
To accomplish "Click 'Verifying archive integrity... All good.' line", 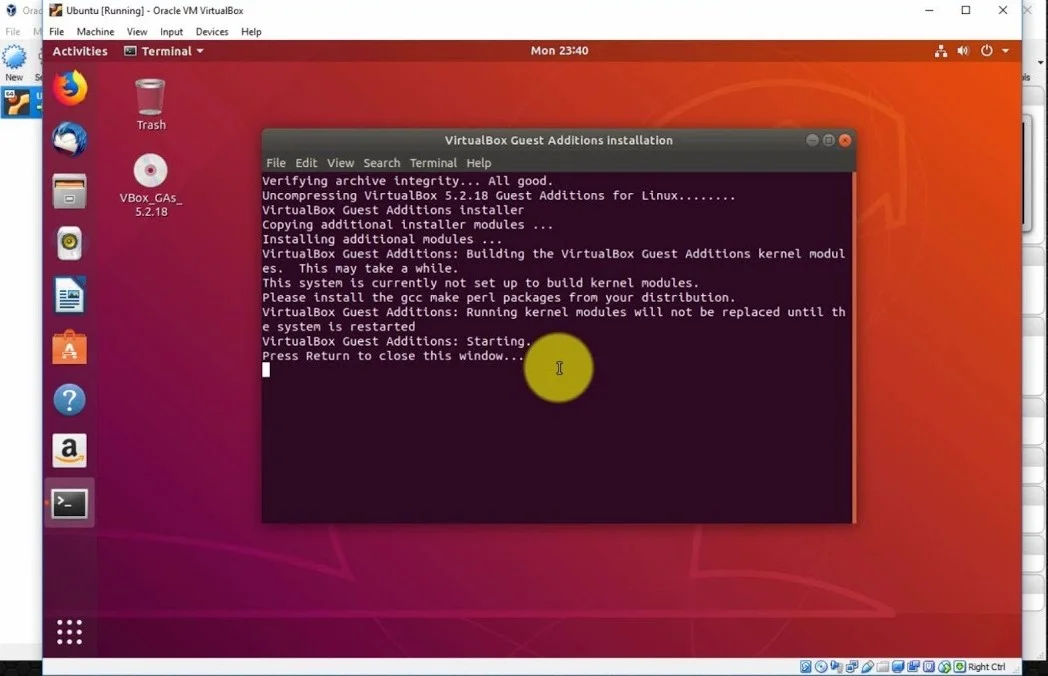I will pos(408,181).
